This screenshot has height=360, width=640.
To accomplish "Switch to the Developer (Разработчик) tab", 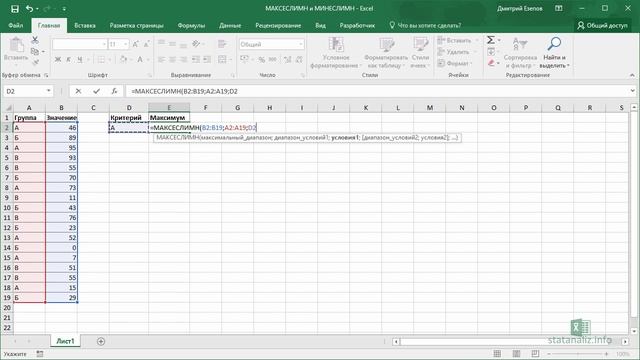I will tap(357, 25).
